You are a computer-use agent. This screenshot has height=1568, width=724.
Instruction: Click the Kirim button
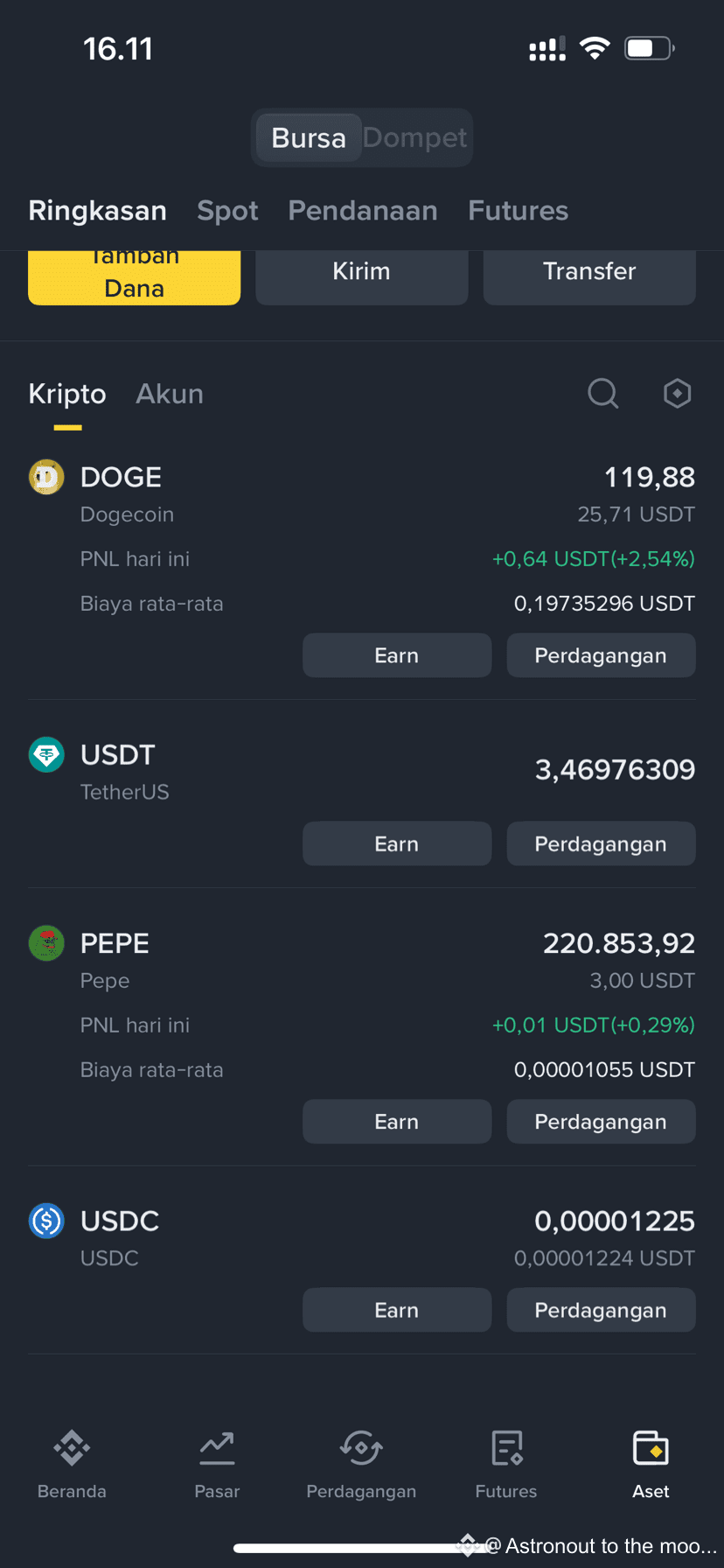point(361,278)
